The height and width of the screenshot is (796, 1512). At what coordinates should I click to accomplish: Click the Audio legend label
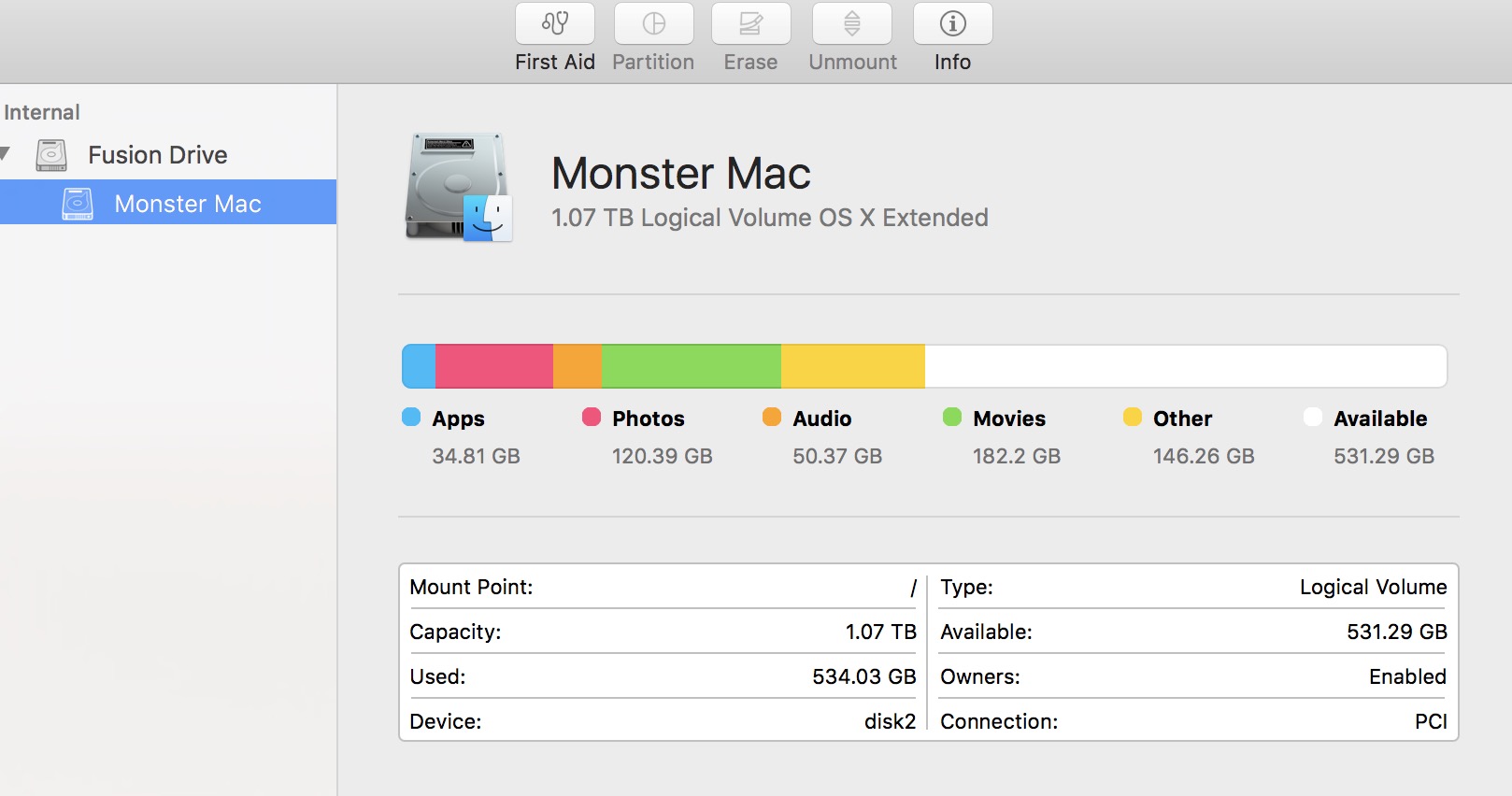822,419
